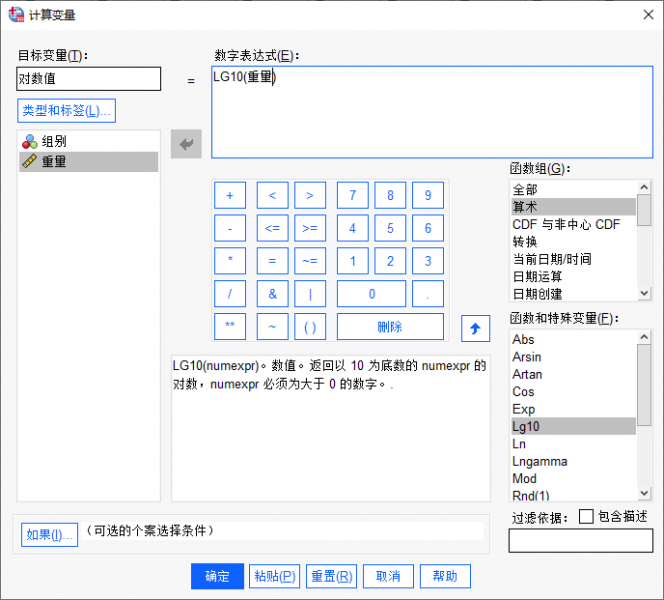Click the plus operator key
This screenshot has width=664, height=600.
tap(230, 195)
